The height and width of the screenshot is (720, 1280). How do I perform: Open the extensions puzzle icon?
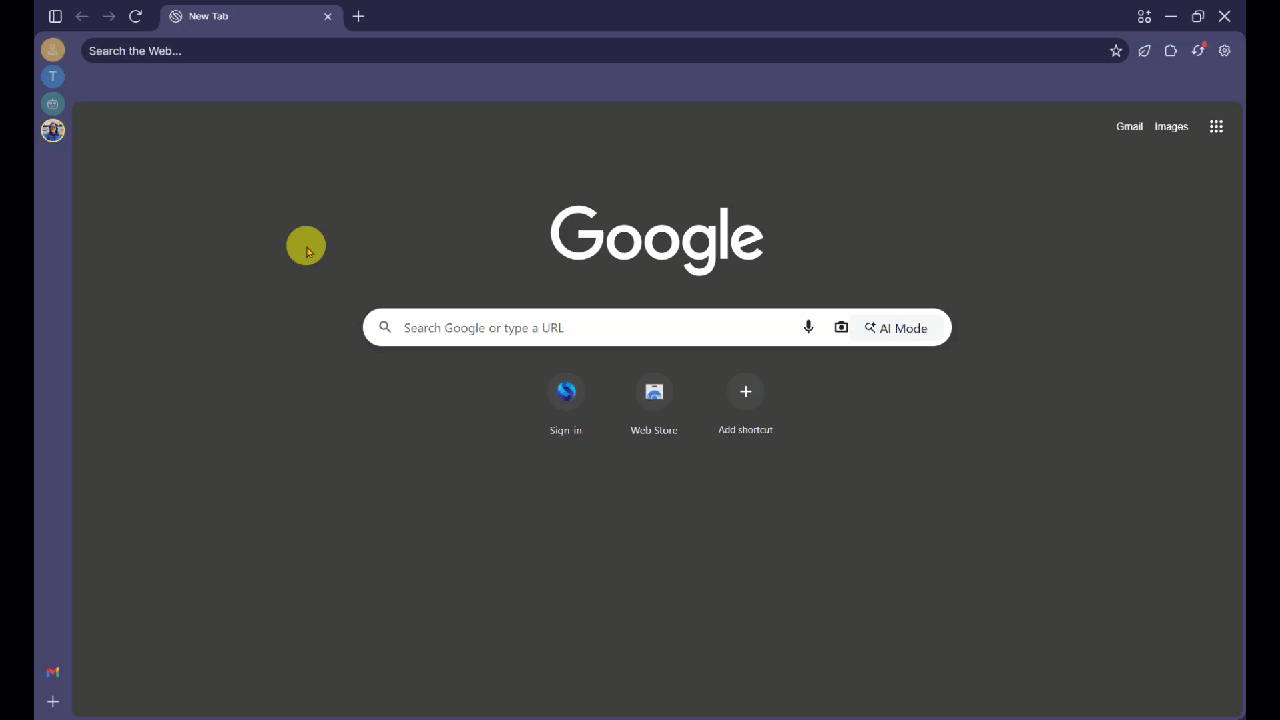pyautogui.click(x=1171, y=51)
